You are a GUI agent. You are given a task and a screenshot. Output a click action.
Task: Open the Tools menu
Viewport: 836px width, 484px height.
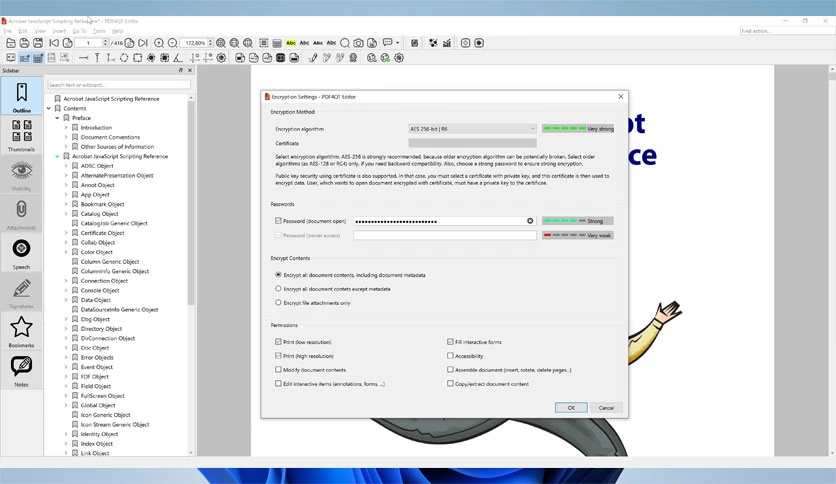(99, 31)
